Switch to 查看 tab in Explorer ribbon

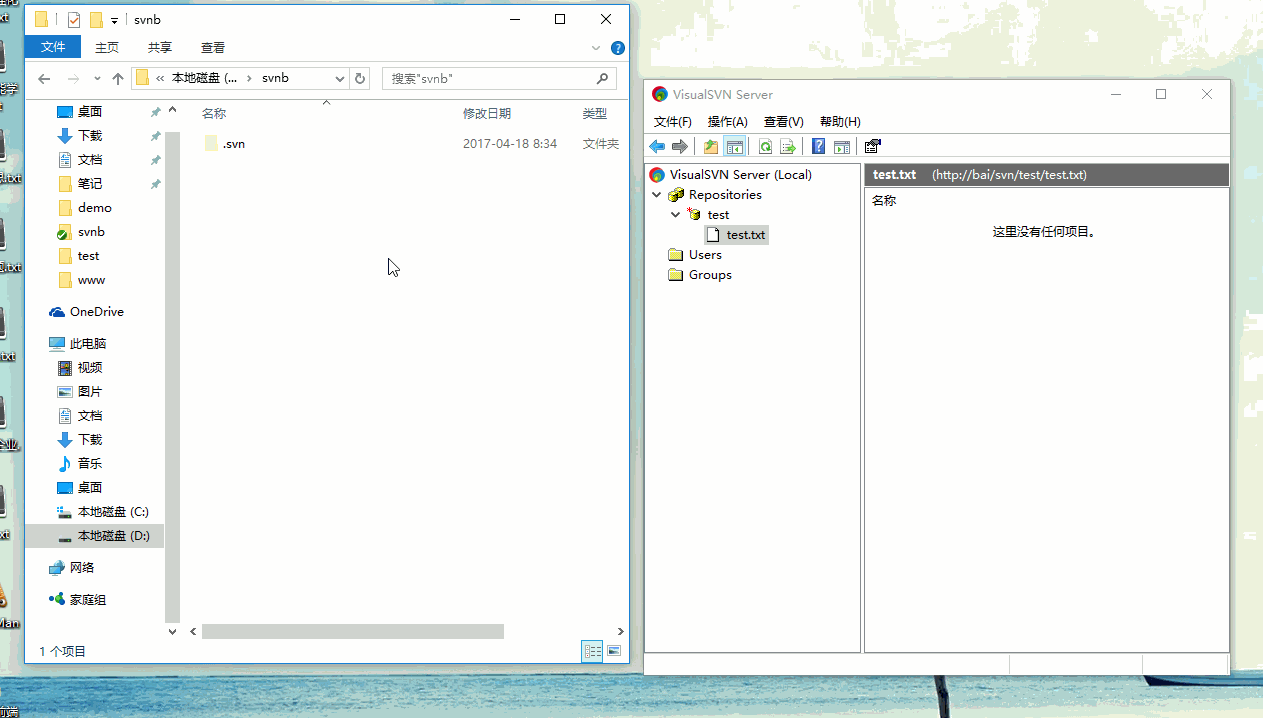pyautogui.click(x=213, y=47)
